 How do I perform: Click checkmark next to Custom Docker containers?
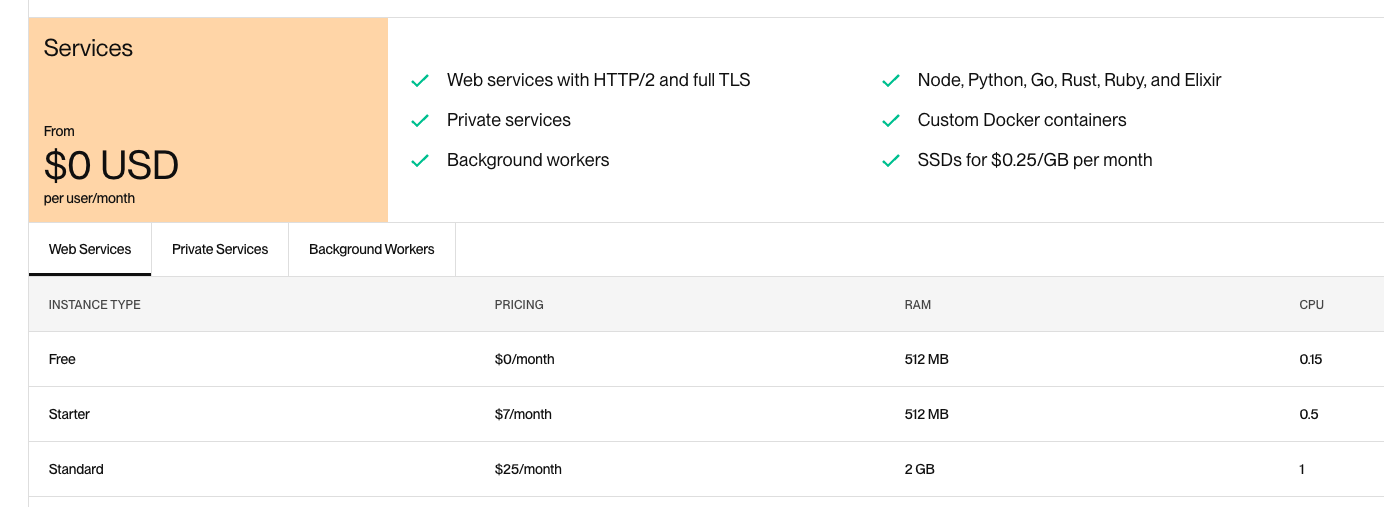pos(891,120)
